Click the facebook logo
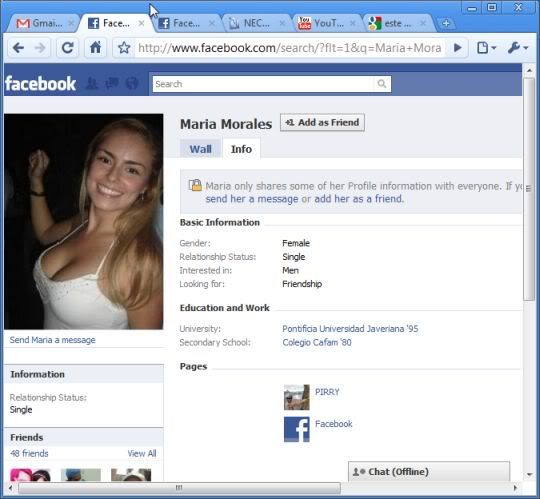 coord(40,84)
